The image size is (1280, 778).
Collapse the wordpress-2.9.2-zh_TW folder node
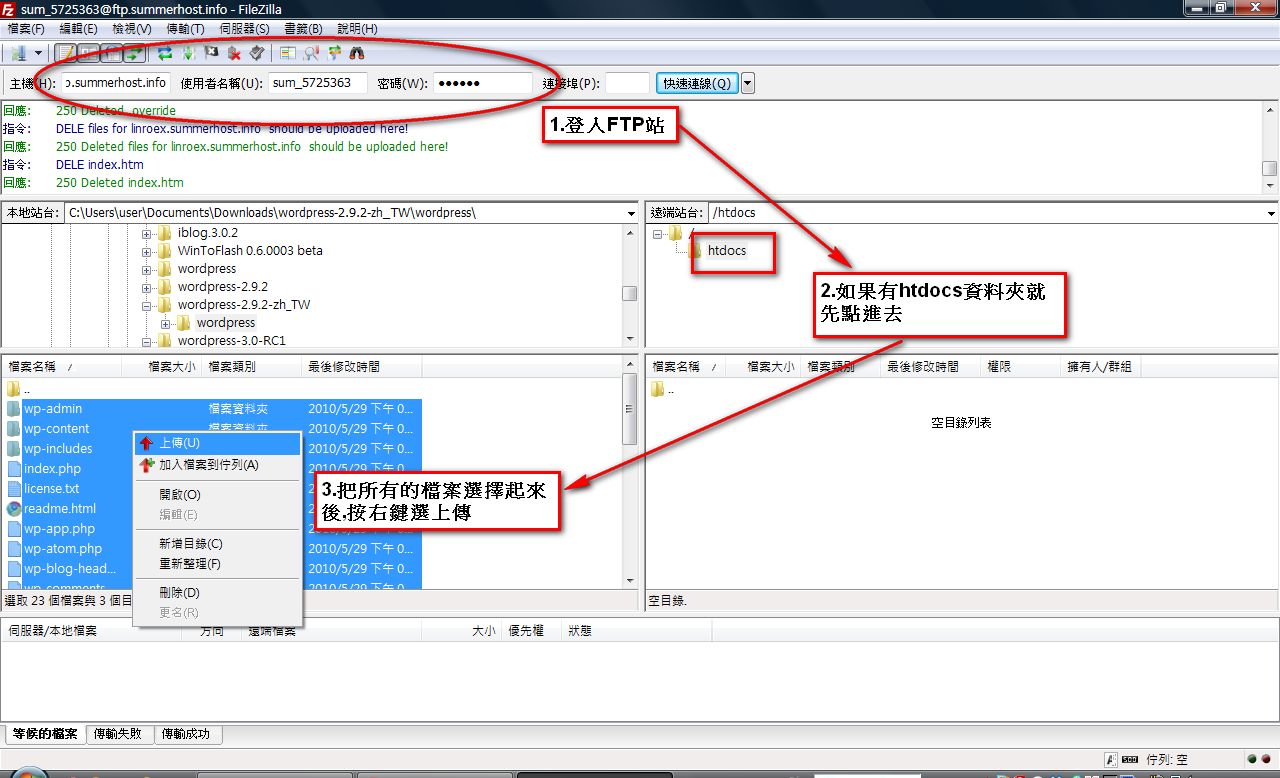point(147,305)
